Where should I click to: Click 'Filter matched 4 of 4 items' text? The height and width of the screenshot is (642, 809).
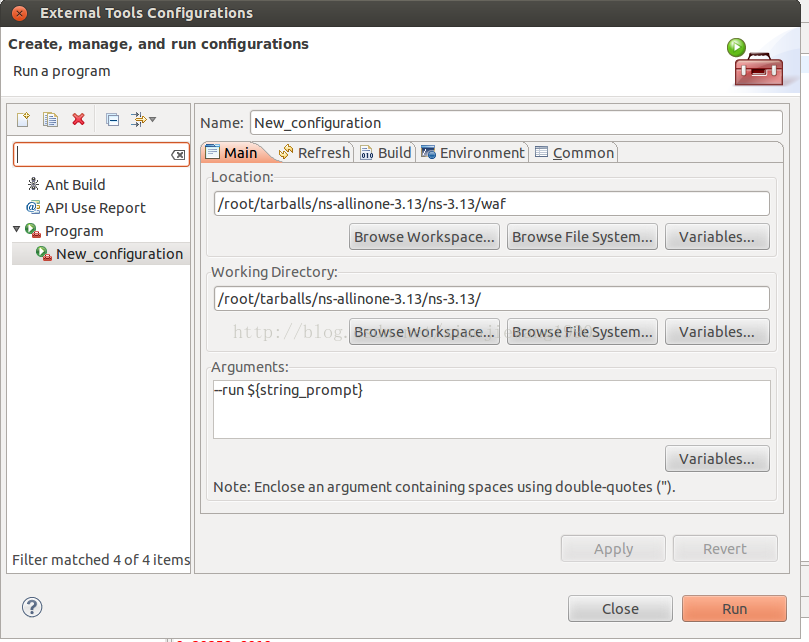(x=101, y=559)
